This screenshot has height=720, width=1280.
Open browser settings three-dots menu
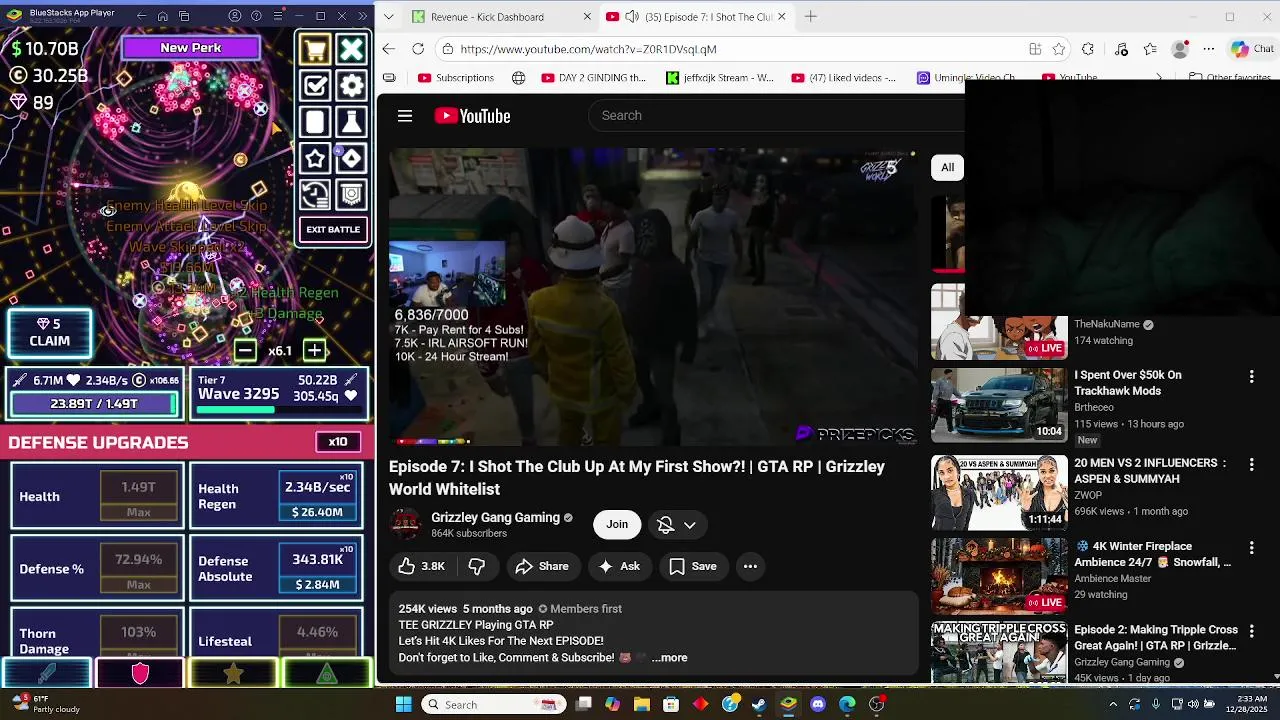coord(1209,49)
